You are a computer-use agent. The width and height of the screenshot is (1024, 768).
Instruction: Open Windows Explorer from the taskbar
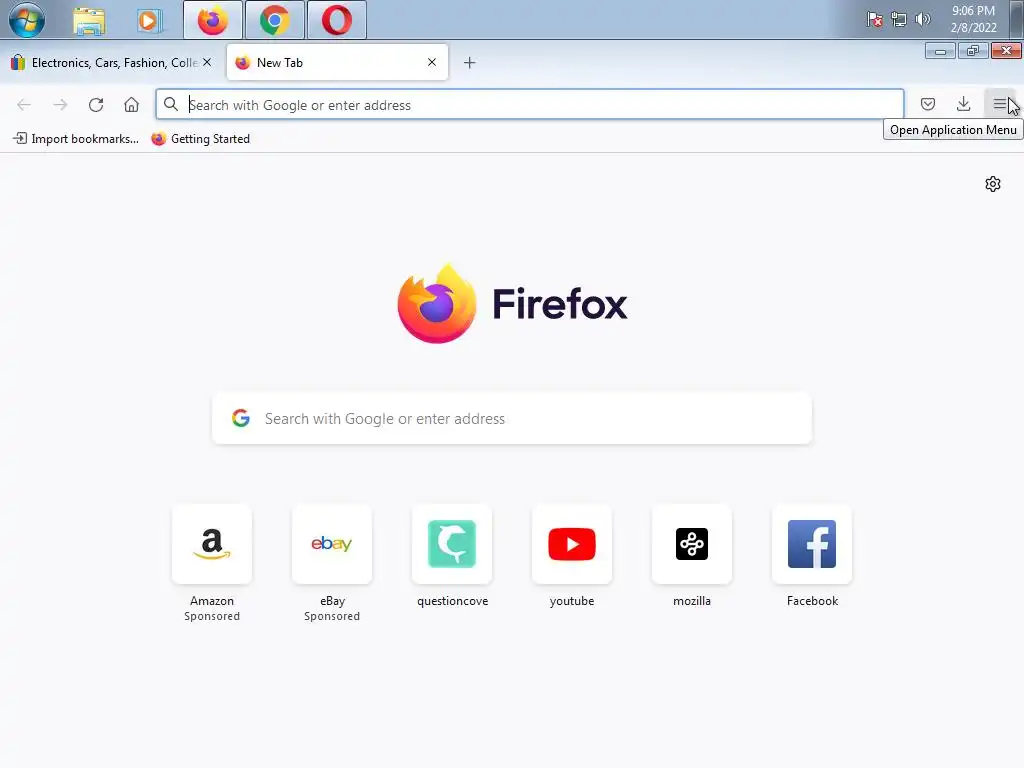[x=89, y=21]
